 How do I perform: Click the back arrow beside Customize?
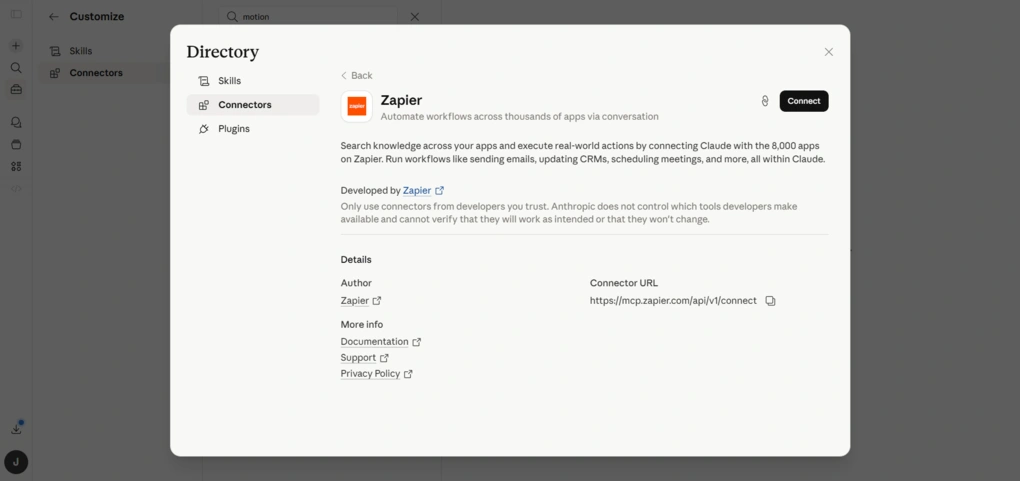tap(54, 17)
